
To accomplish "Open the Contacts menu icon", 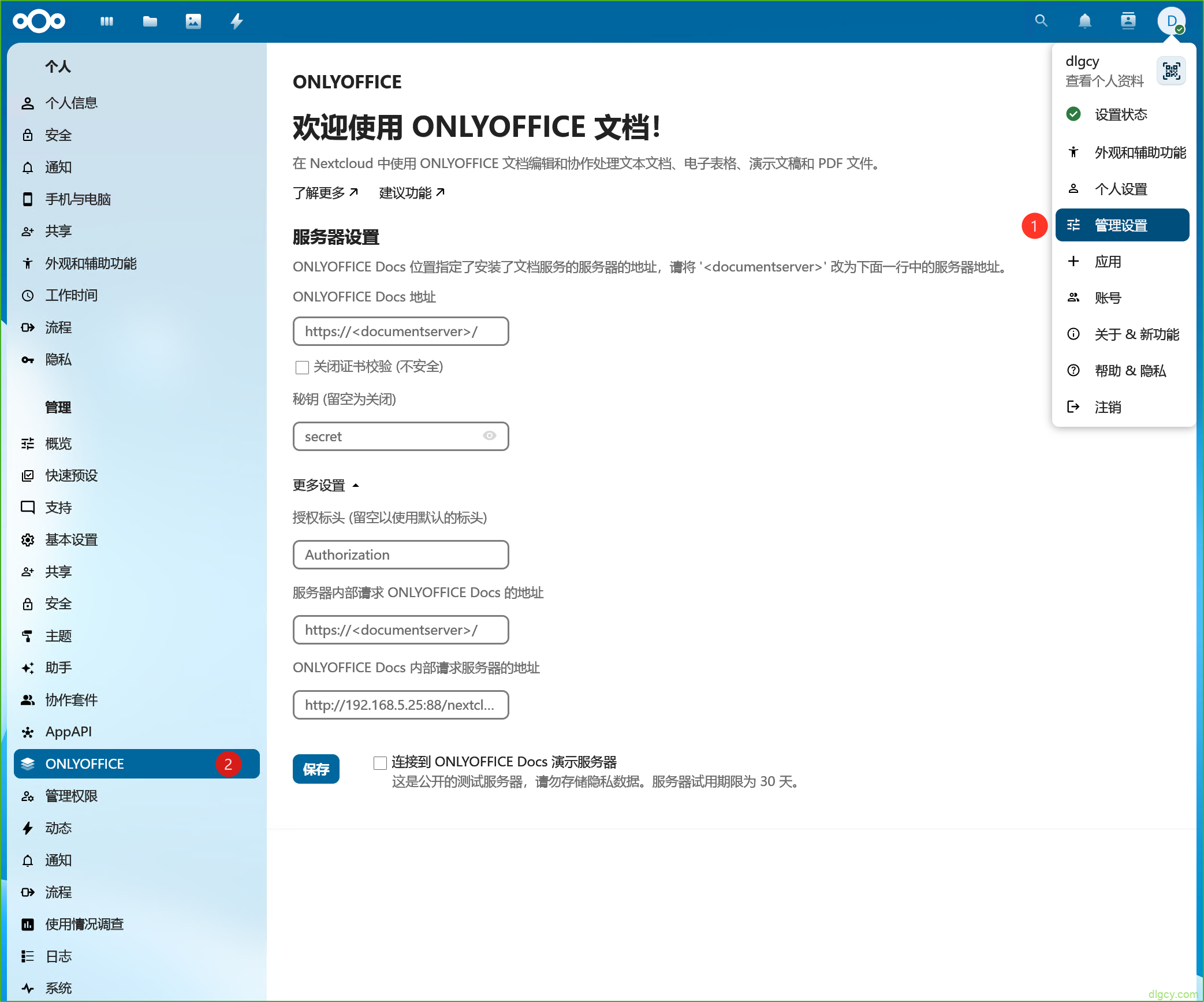I will point(1128,21).
